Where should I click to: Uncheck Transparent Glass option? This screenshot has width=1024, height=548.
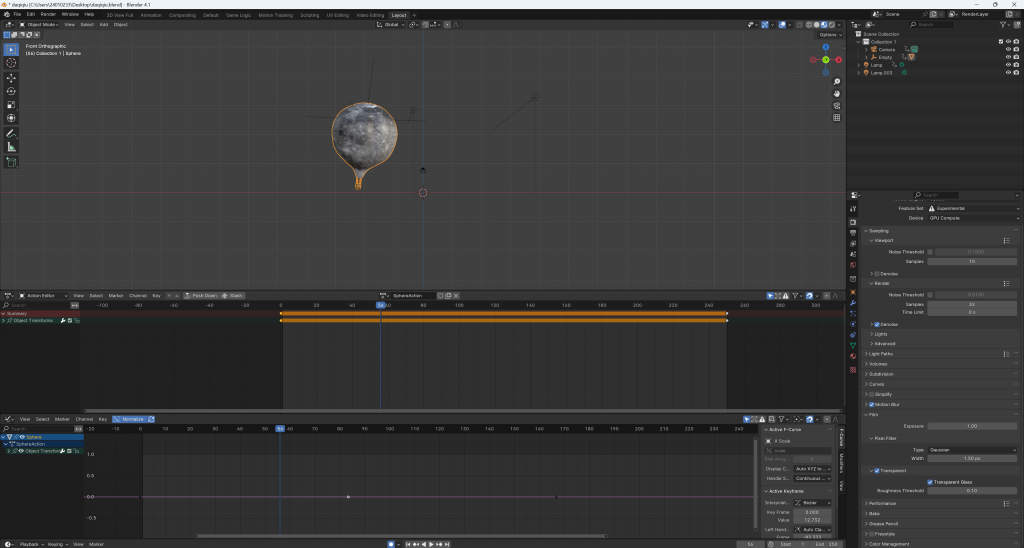point(931,482)
